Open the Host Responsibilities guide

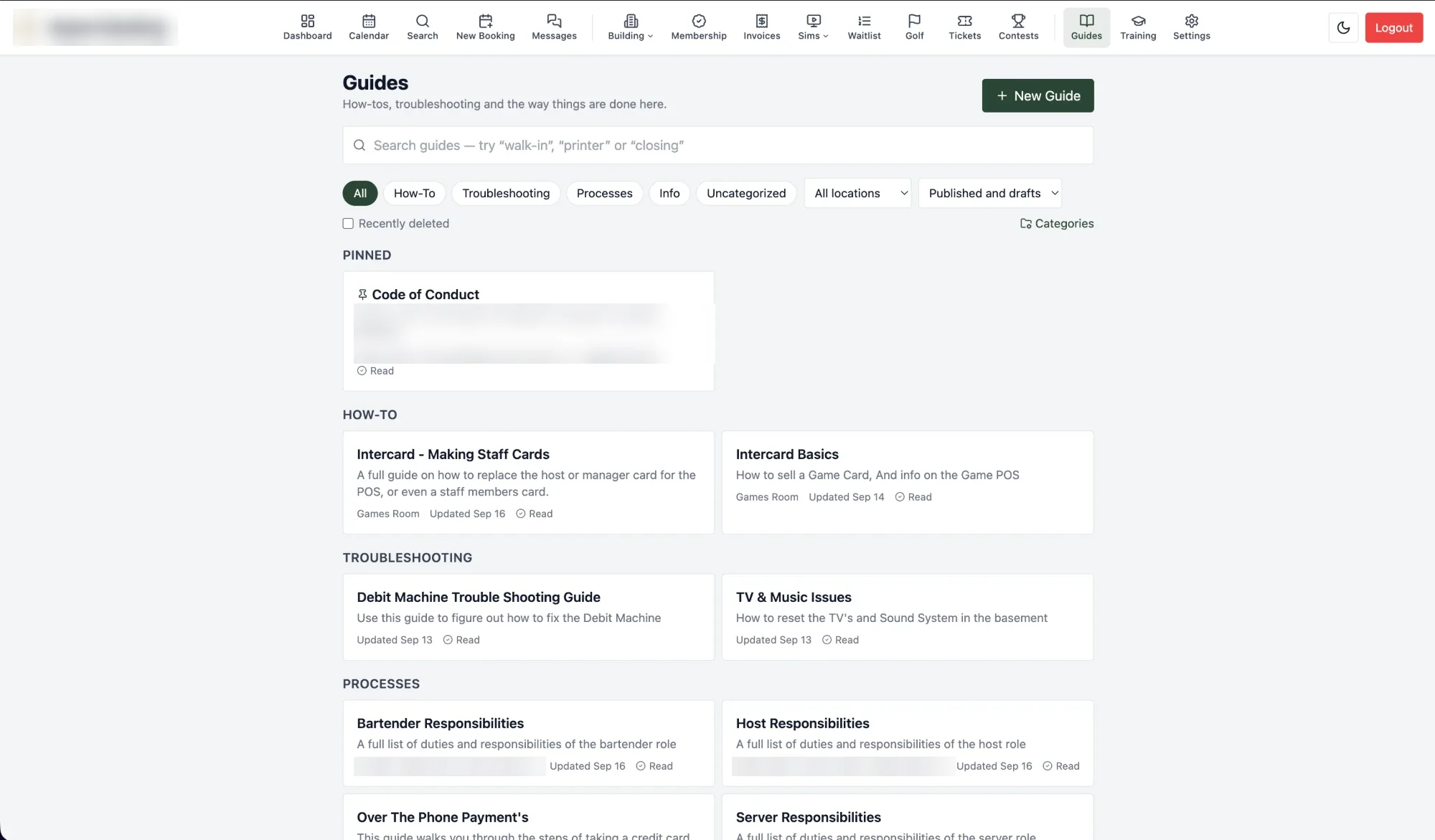[x=908, y=743]
